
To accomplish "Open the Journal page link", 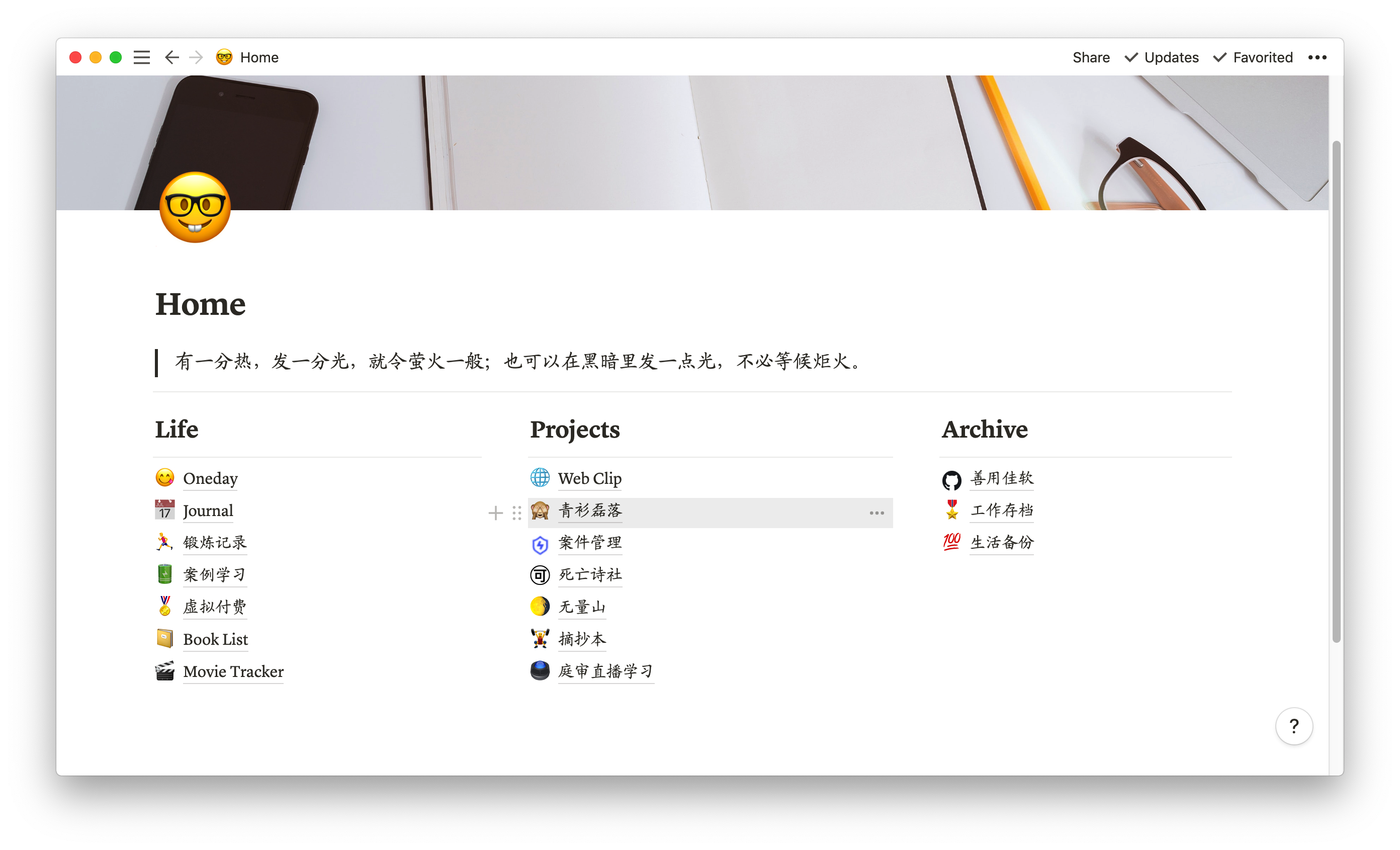I will tap(208, 511).
